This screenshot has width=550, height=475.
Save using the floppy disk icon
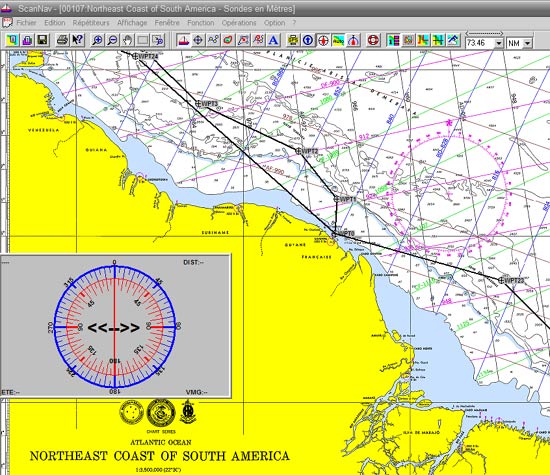coord(43,40)
